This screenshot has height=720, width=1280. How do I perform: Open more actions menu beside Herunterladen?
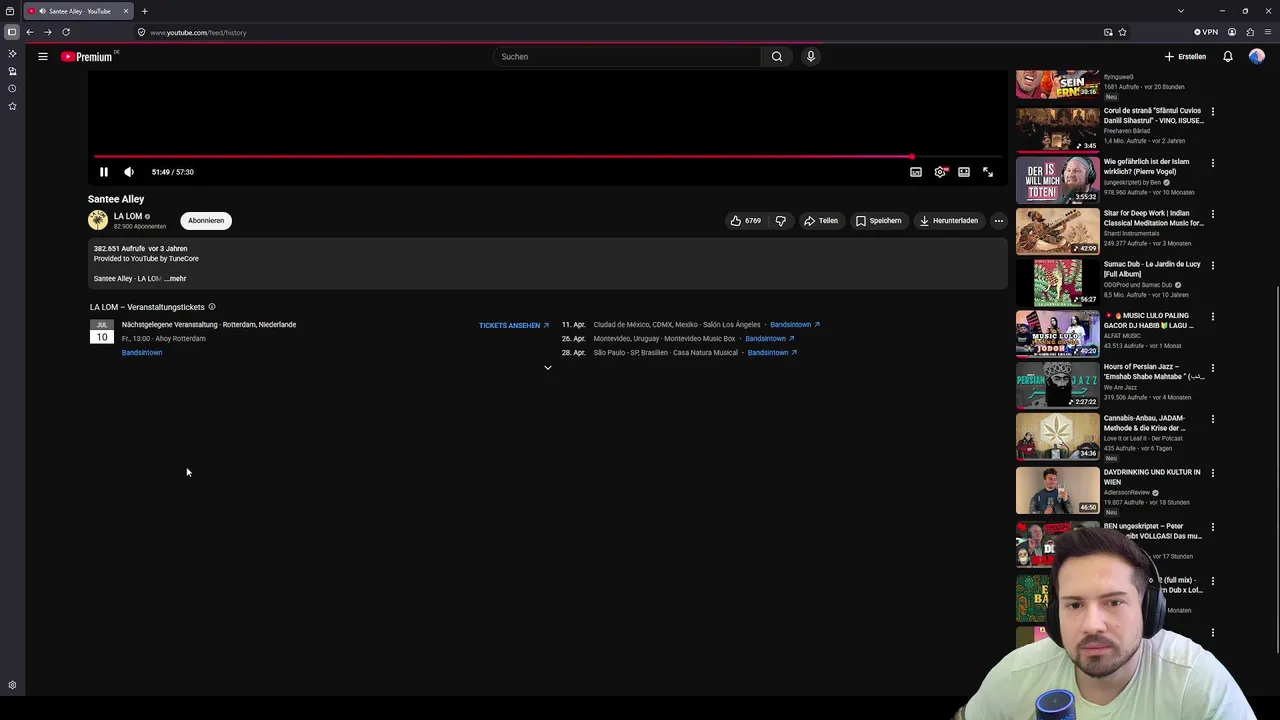point(998,221)
